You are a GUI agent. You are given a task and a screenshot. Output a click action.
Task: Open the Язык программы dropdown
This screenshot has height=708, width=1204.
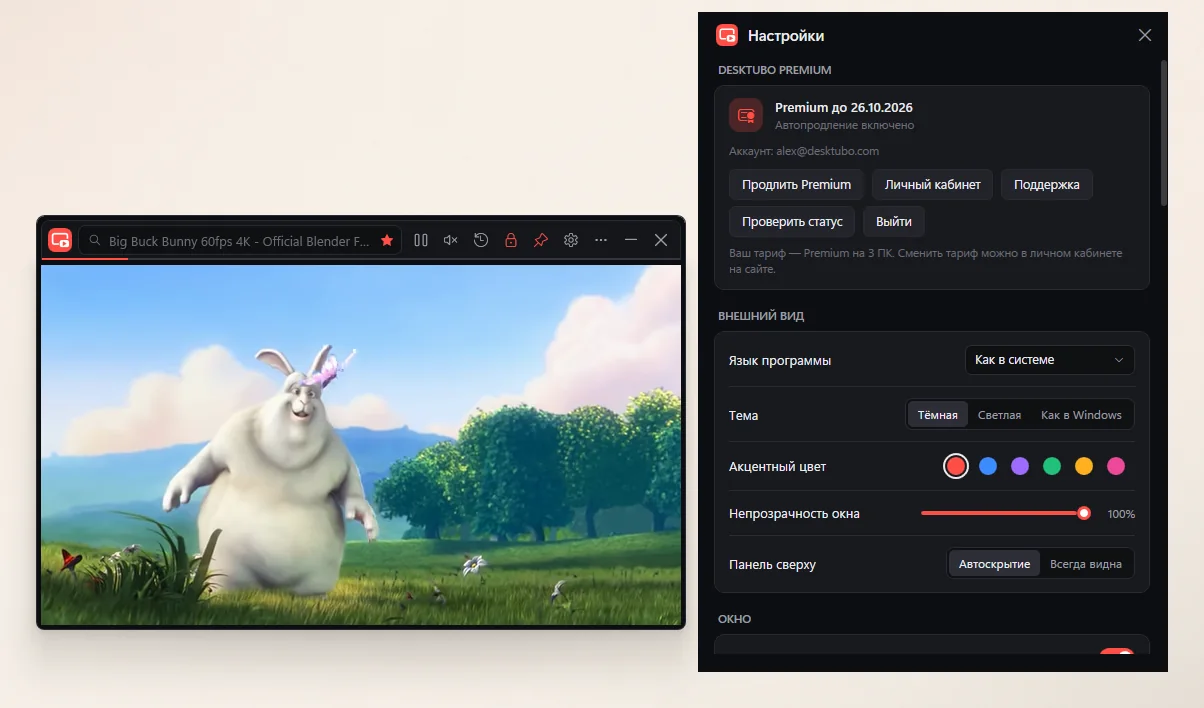click(x=1050, y=360)
